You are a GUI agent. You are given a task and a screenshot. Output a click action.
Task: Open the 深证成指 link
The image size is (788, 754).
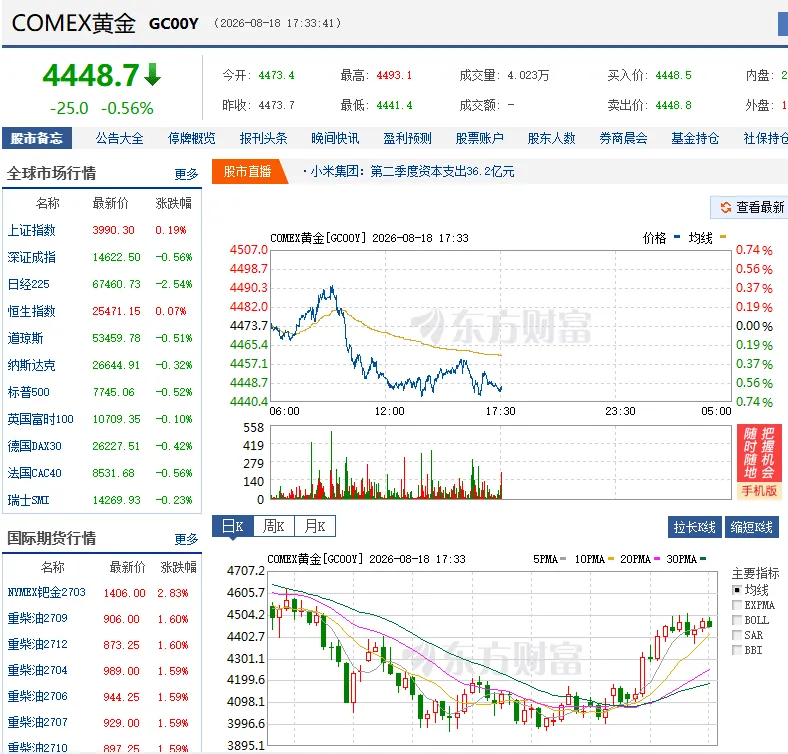click(31, 257)
